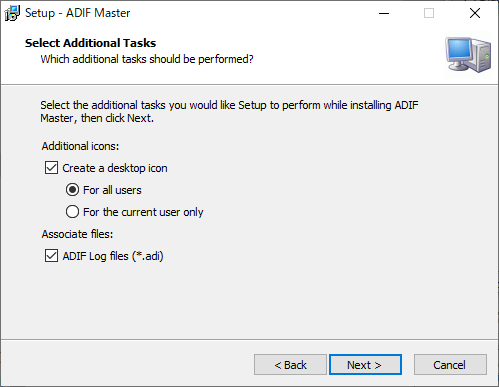
Task: Cancel the installation
Action: coord(450,365)
